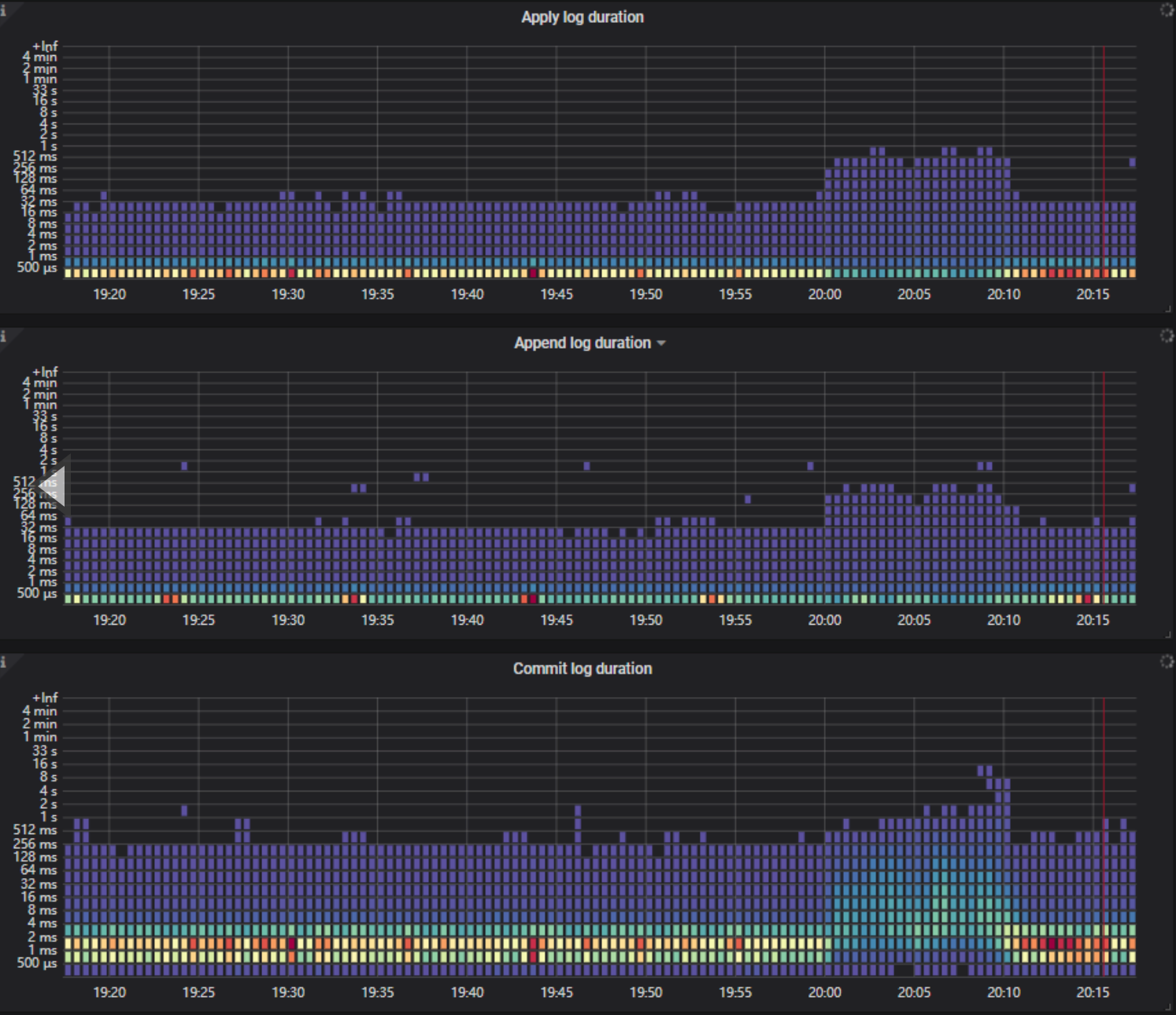Click the 19:25 time label under Append log duration

[x=198, y=620]
